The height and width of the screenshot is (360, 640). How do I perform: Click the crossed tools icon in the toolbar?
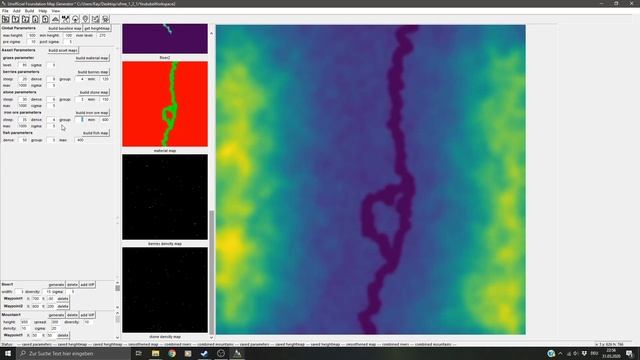pos(65,19)
